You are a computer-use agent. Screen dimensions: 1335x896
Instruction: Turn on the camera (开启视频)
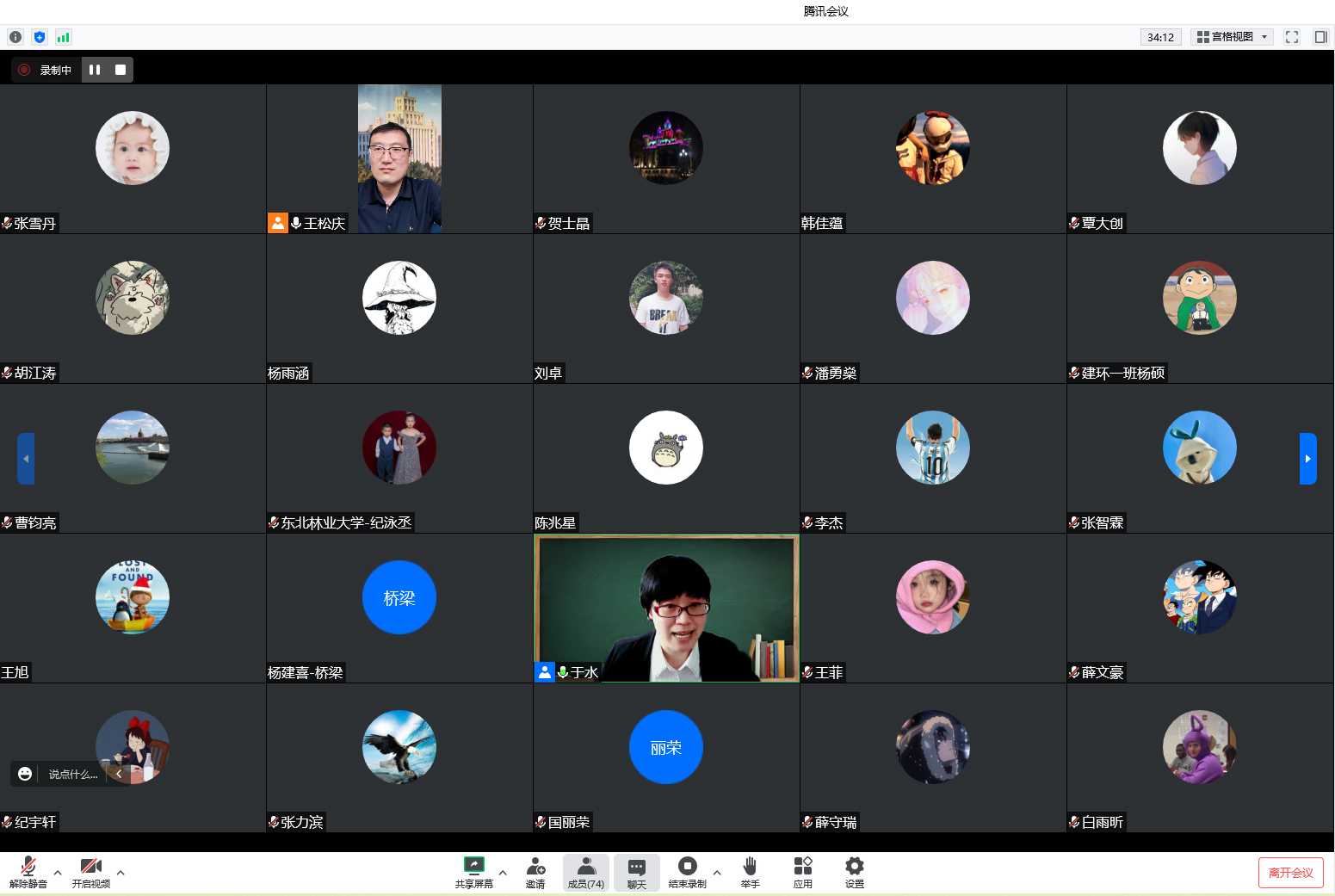(90, 872)
